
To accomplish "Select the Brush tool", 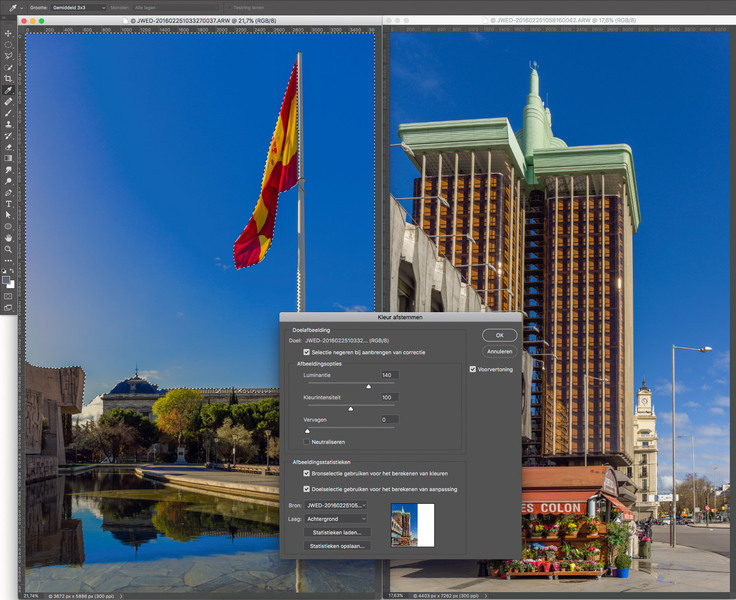I will (x=8, y=113).
